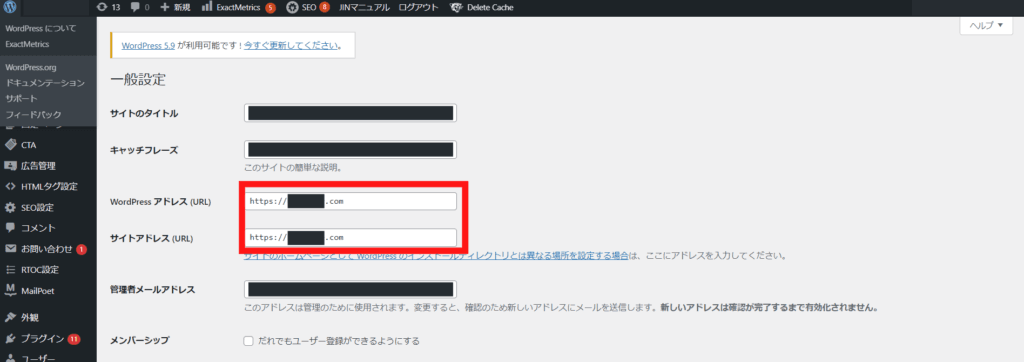Click the SEO icon in admin bar

click(293, 8)
